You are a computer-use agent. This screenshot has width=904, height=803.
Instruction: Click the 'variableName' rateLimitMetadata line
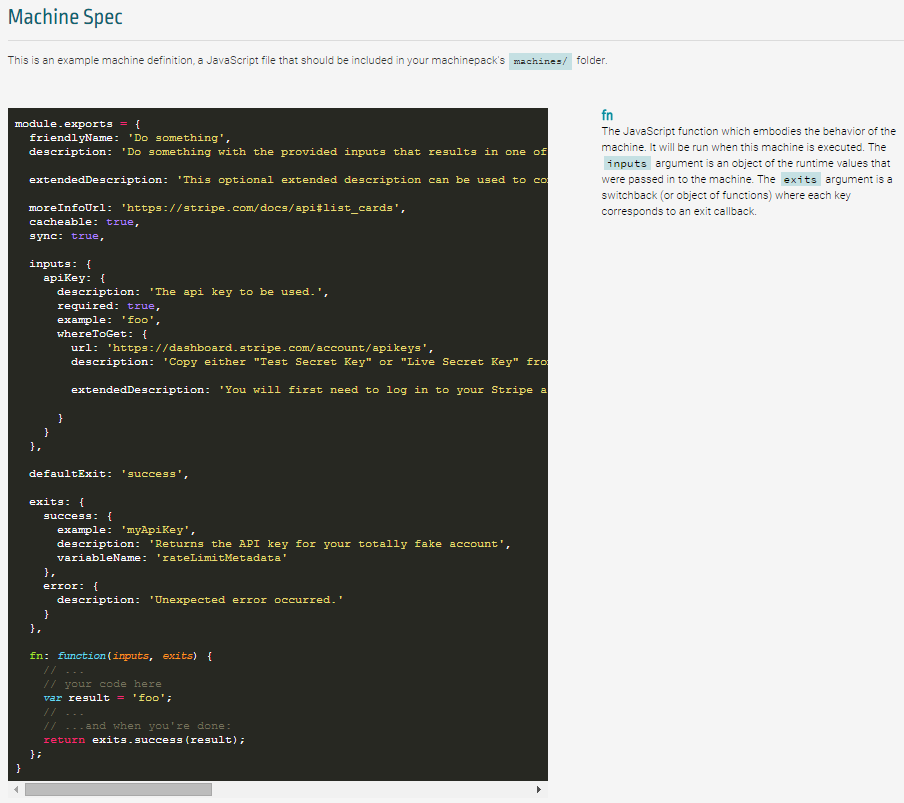pyautogui.click(x=172, y=558)
